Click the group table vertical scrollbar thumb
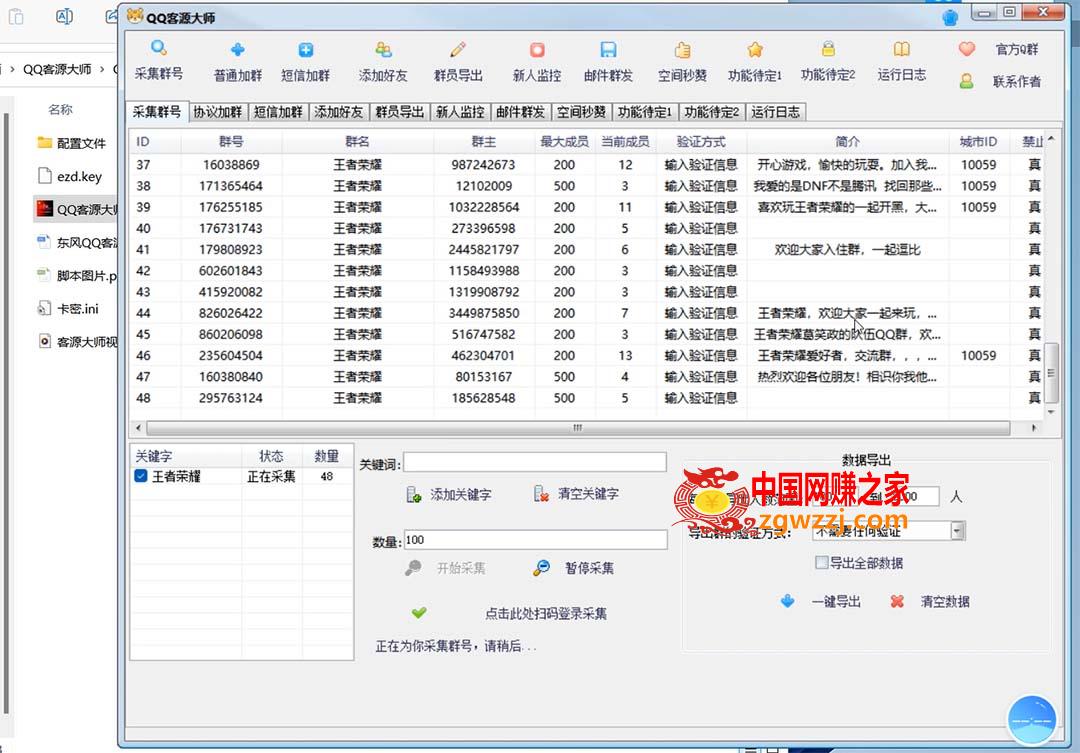 pyautogui.click(x=1051, y=373)
